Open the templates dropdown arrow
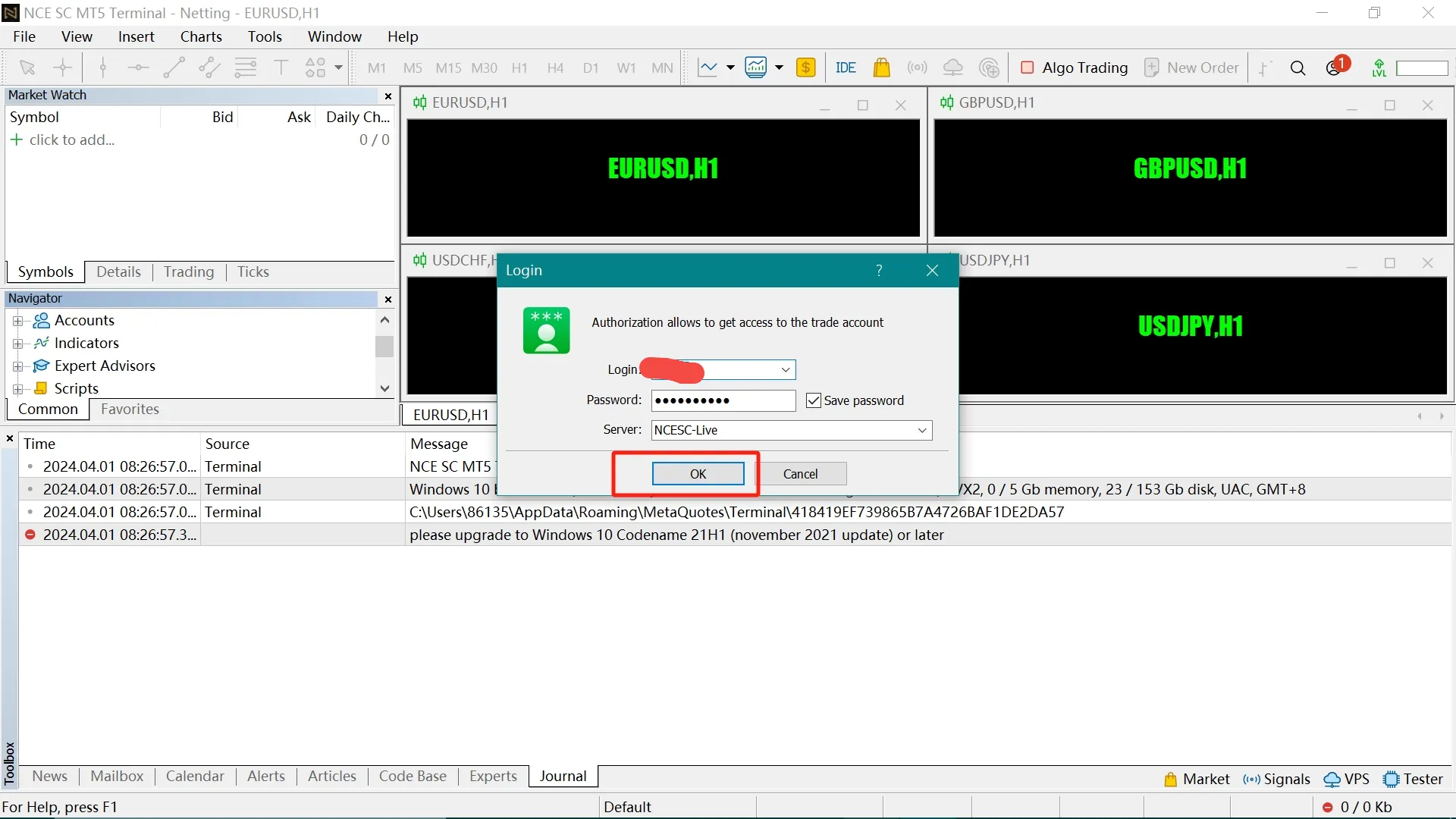Viewport: 1456px width, 819px height. coord(779,68)
